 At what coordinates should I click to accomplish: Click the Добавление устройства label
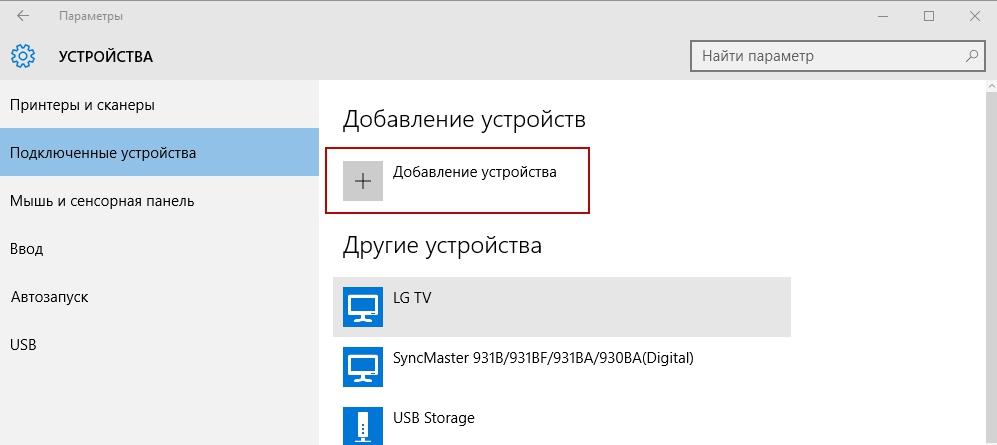click(474, 172)
